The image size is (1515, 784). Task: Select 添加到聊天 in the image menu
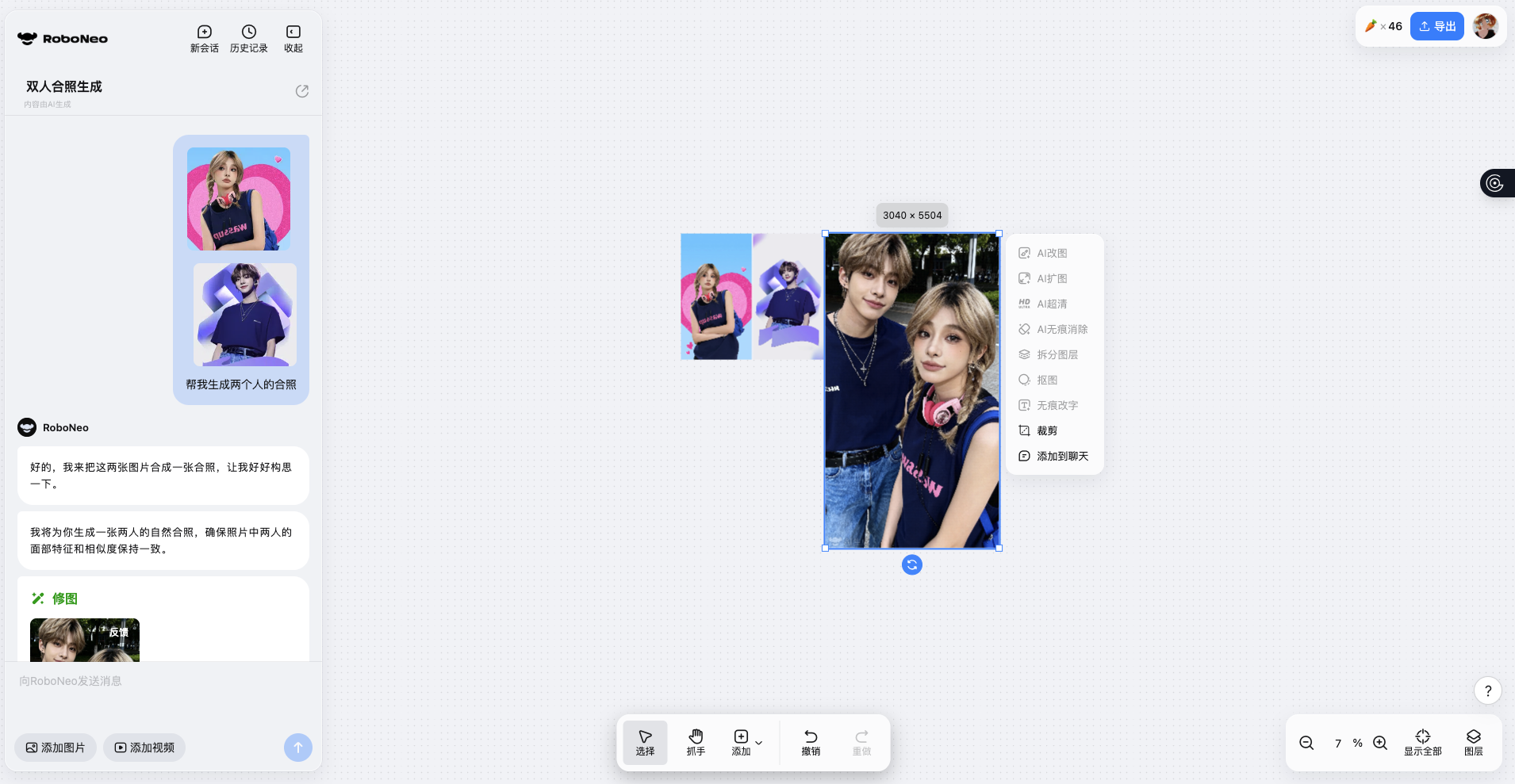[1061, 456]
